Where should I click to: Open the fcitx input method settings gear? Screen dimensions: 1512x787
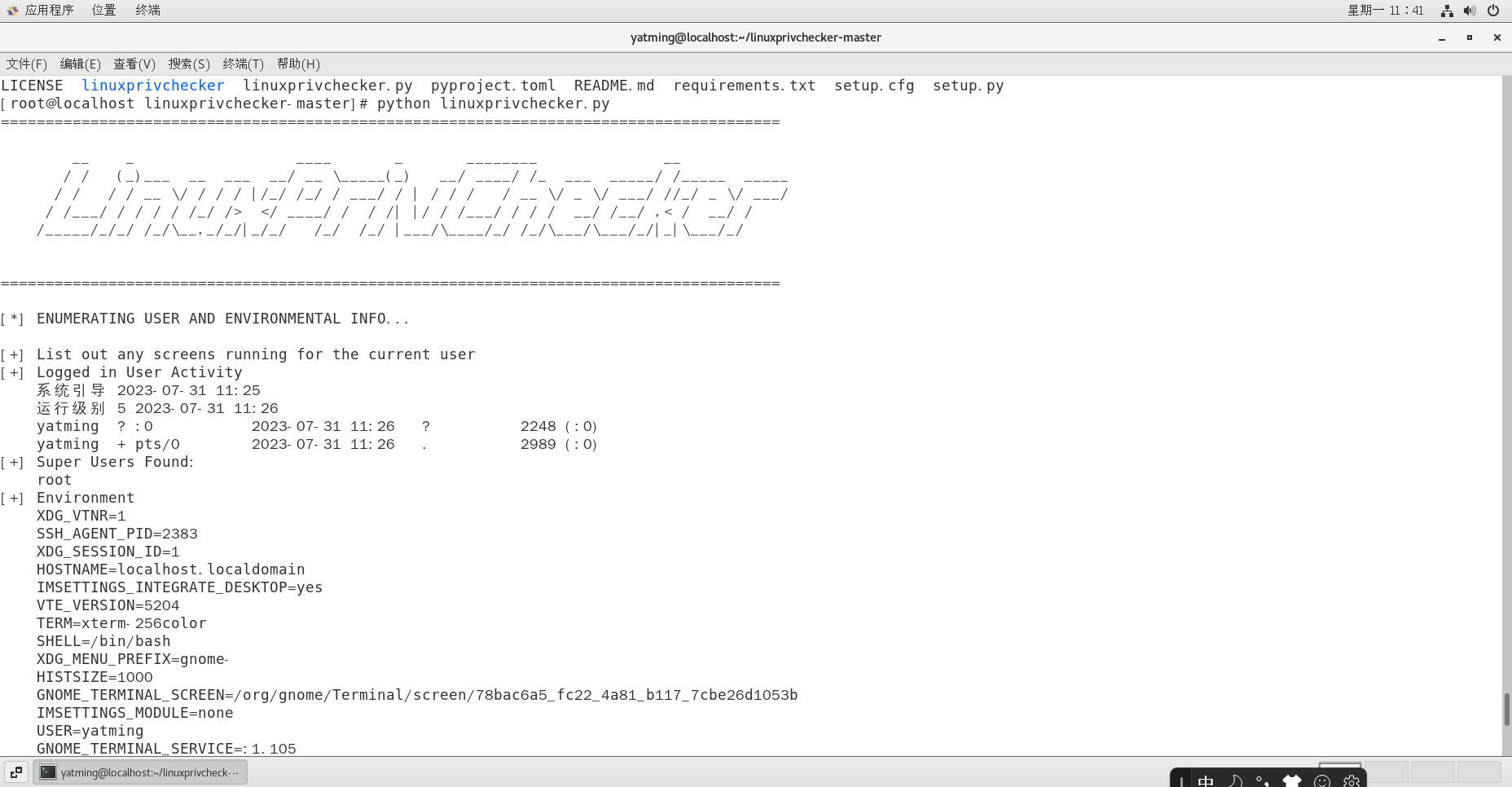(1351, 780)
